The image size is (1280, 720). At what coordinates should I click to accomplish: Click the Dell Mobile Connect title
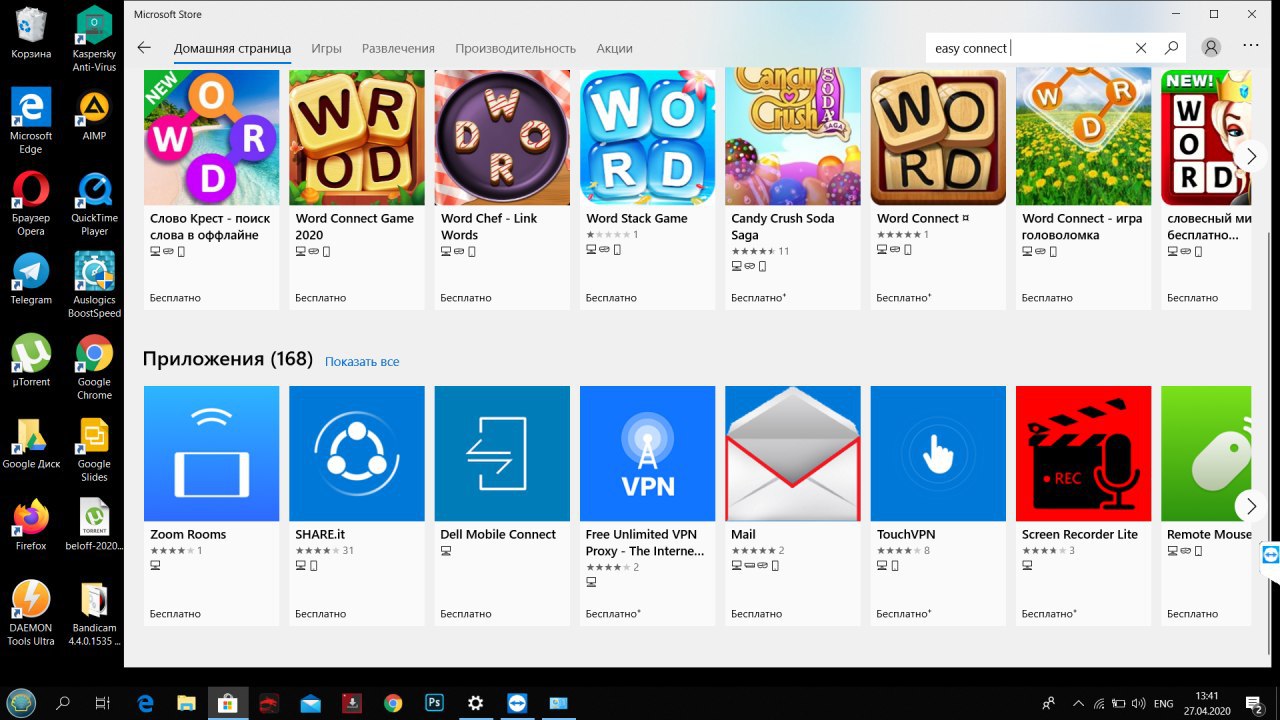498,534
